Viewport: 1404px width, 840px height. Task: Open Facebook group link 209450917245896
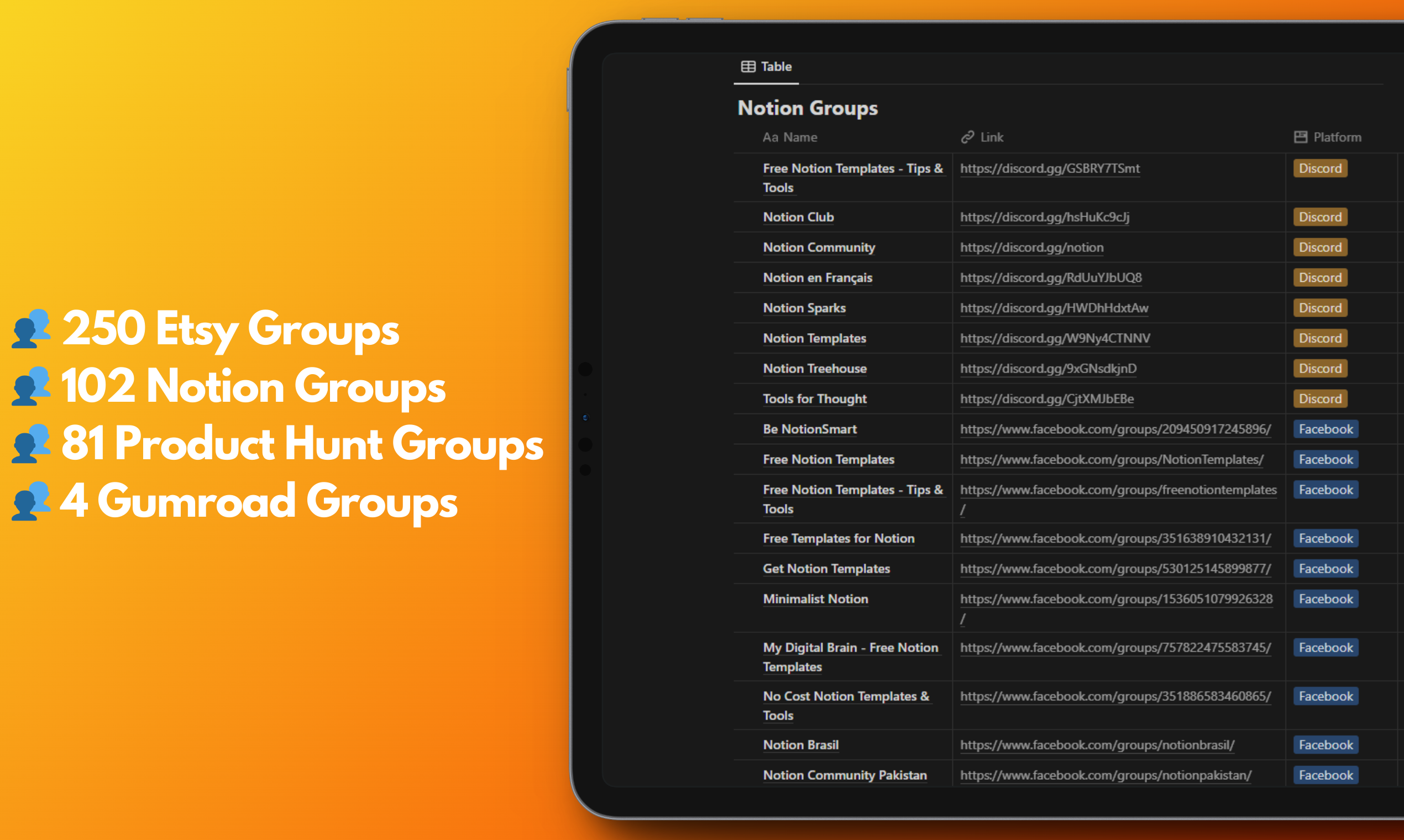pos(1115,429)
